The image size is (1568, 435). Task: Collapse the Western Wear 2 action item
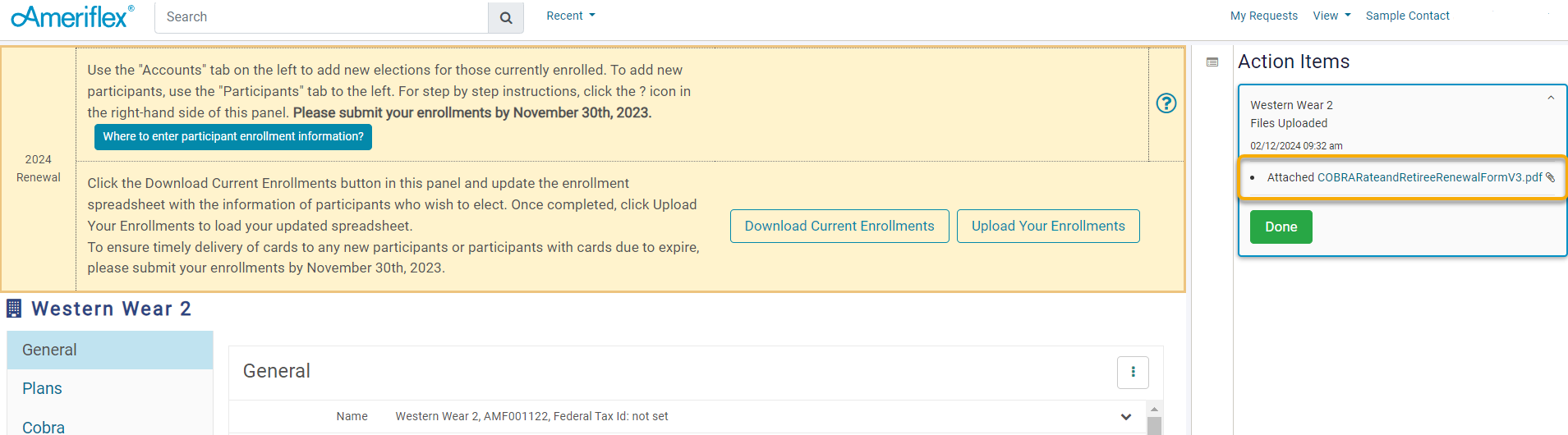click(1551, 98)
